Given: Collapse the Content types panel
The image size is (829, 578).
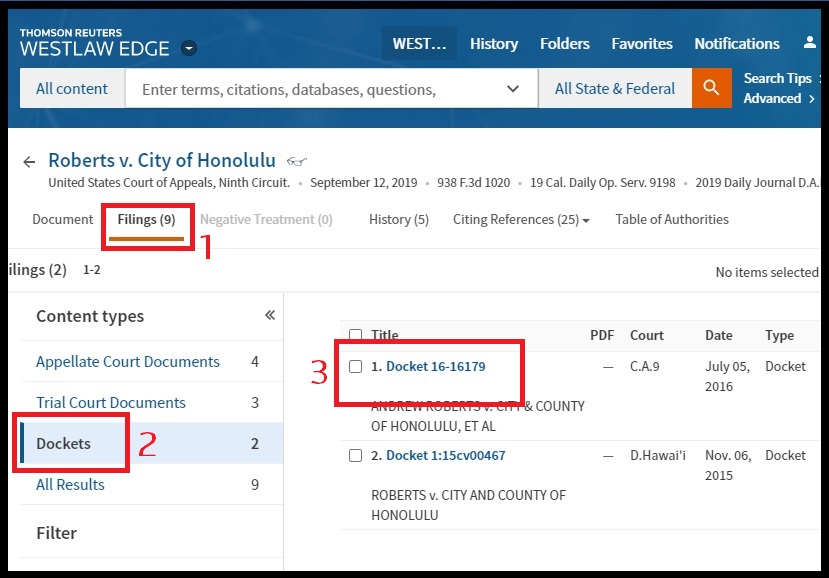Looking at the screenshot, I should pos(269,316).
